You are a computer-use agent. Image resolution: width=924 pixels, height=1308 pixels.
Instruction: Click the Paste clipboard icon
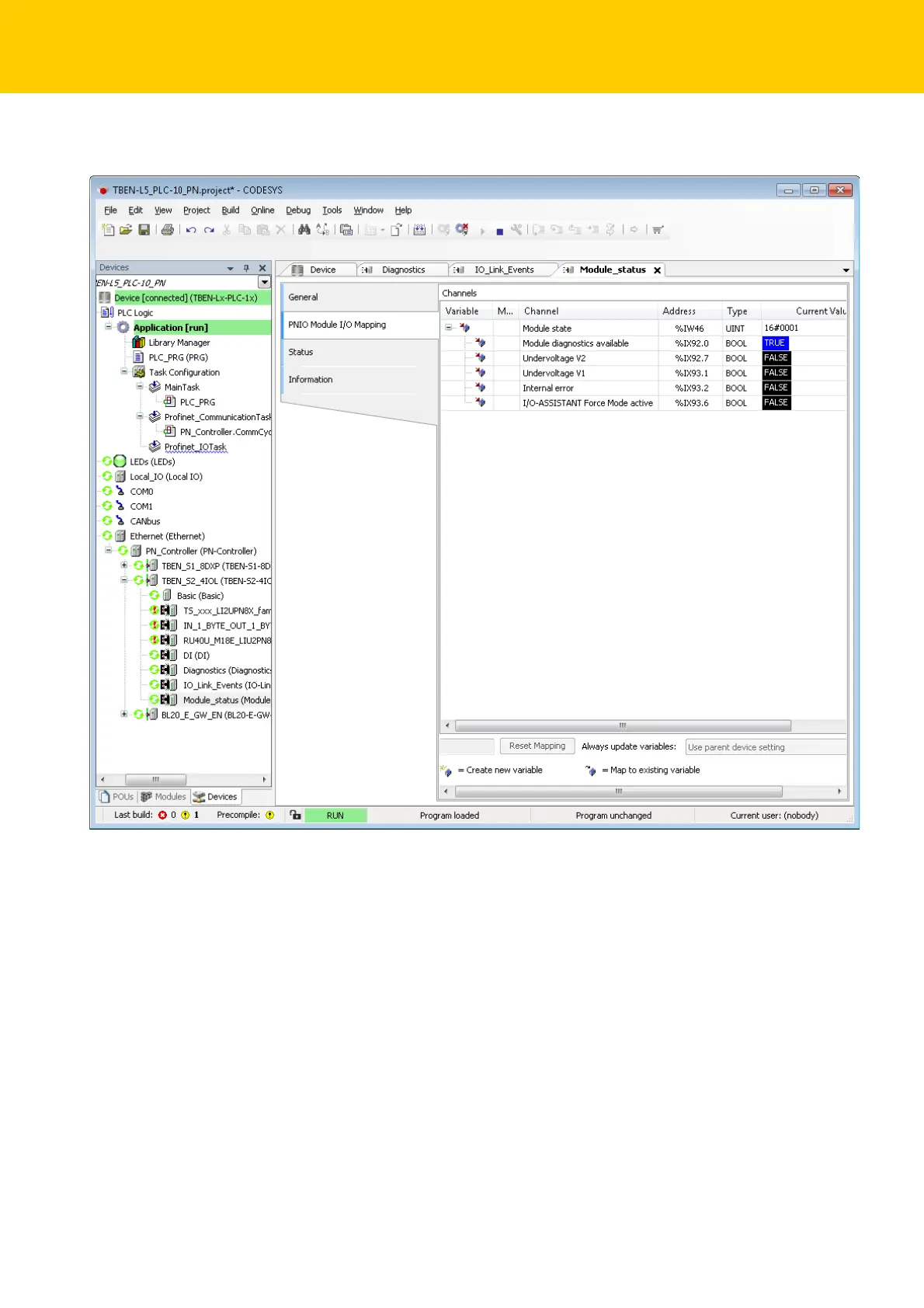pos(262,230)
